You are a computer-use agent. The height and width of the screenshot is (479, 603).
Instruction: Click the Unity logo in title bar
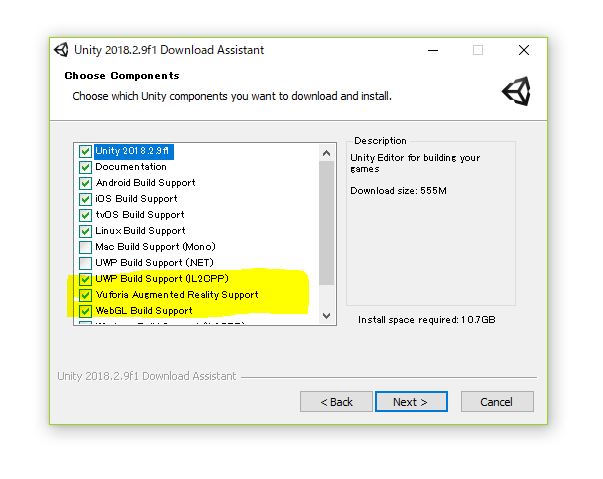point(62,50)
